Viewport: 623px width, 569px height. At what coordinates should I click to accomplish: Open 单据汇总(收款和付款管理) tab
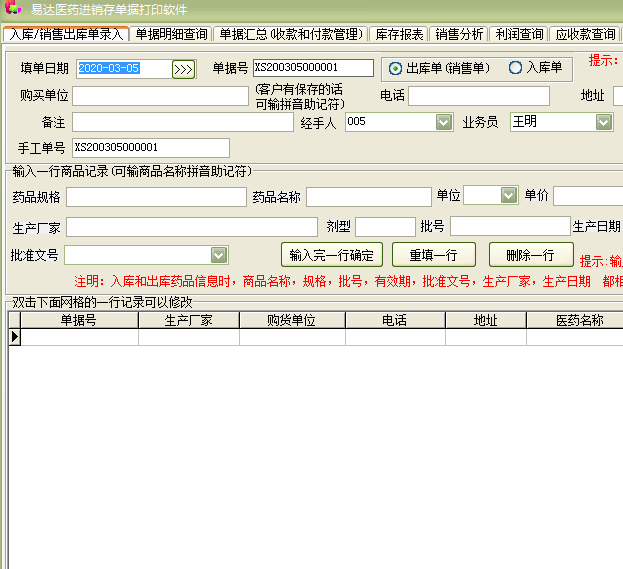(291, 34)
